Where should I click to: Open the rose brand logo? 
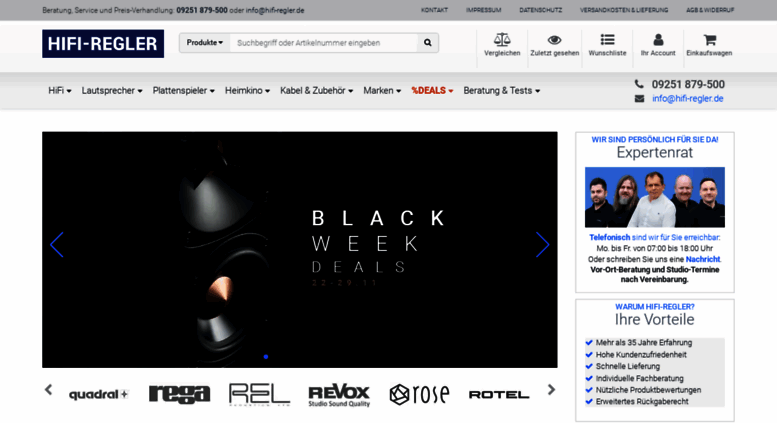[419, 394]
